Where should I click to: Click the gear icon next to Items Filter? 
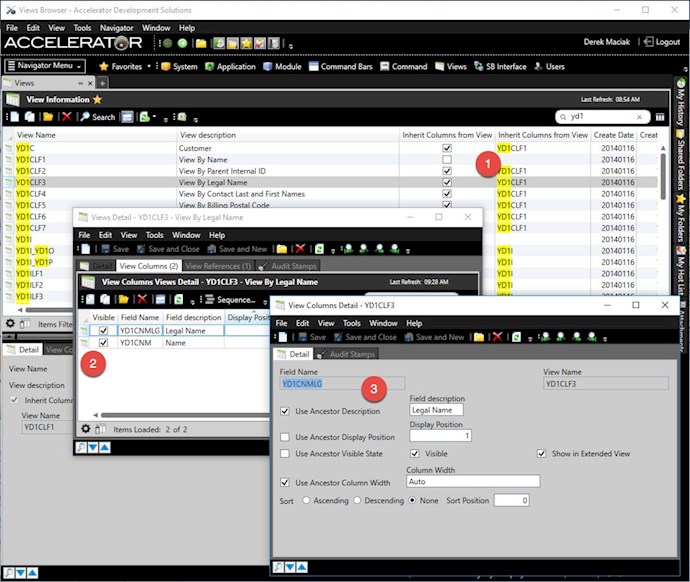click(x=10, y=324)
